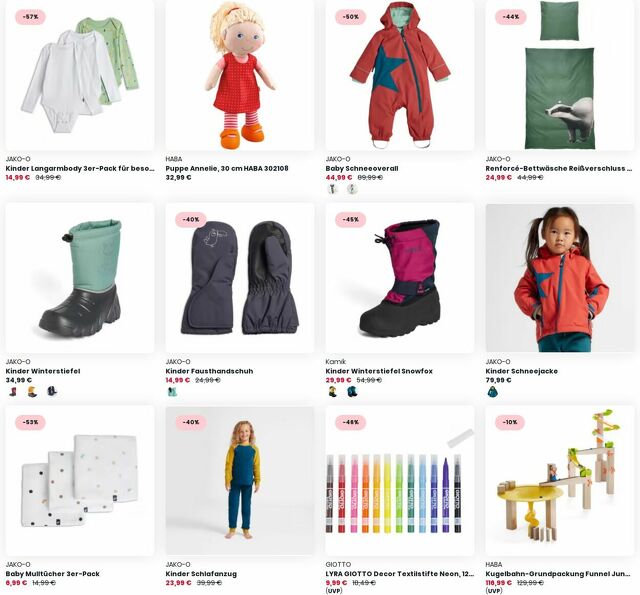Pick the dark navy Kinder Winterstiefel variant
Screen dimensions: 640x595
52,392
